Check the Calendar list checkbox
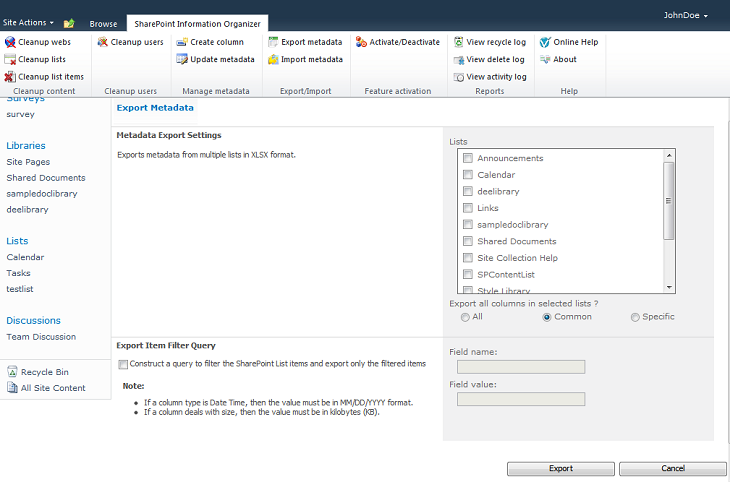 tap(468, 175)
